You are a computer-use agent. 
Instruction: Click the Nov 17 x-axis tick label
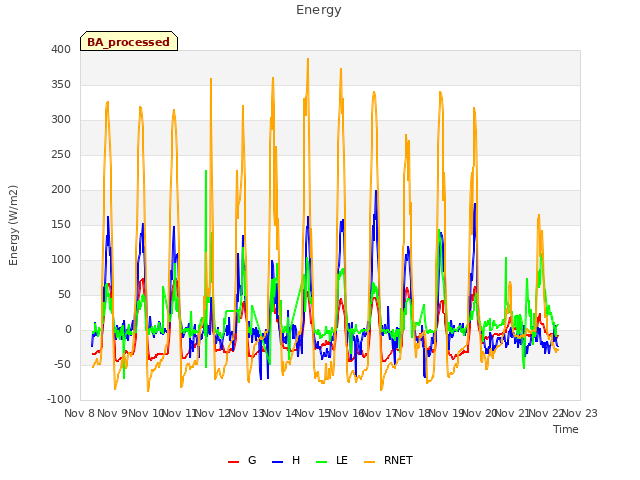coord(380,413)
